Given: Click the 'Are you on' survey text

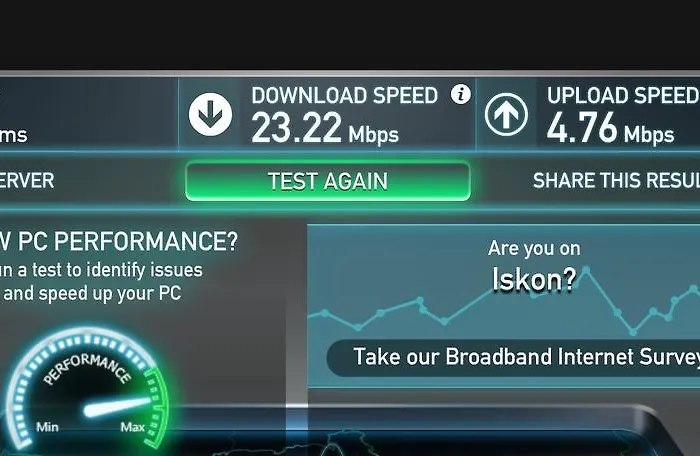Looking at the screenshot, I should (534, 248).
